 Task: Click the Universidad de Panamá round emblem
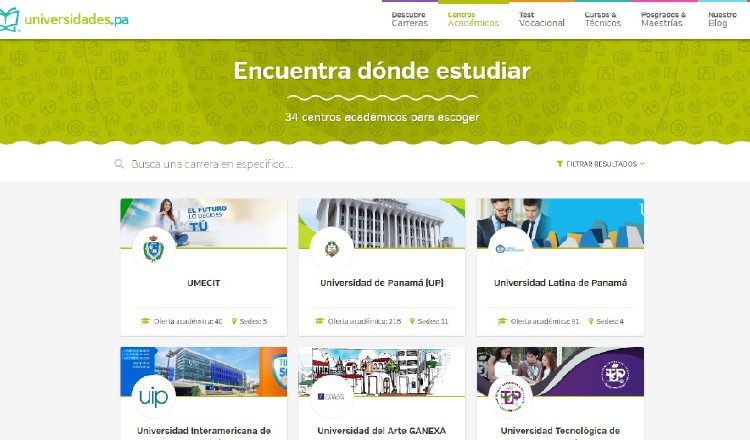click(x=332, y=249)
